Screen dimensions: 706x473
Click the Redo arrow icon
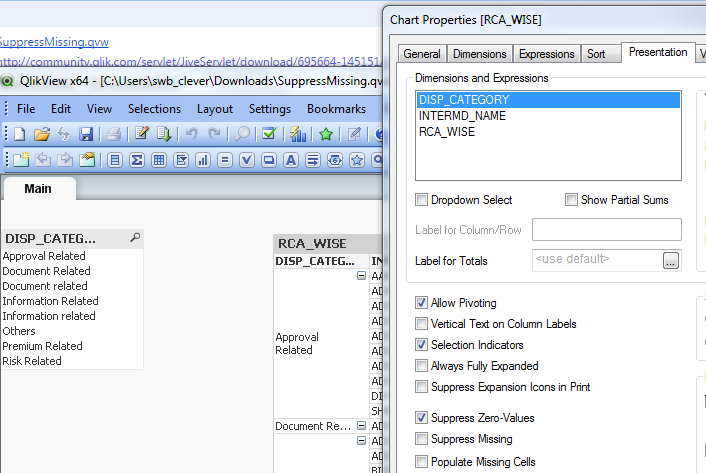coord(214,134)
